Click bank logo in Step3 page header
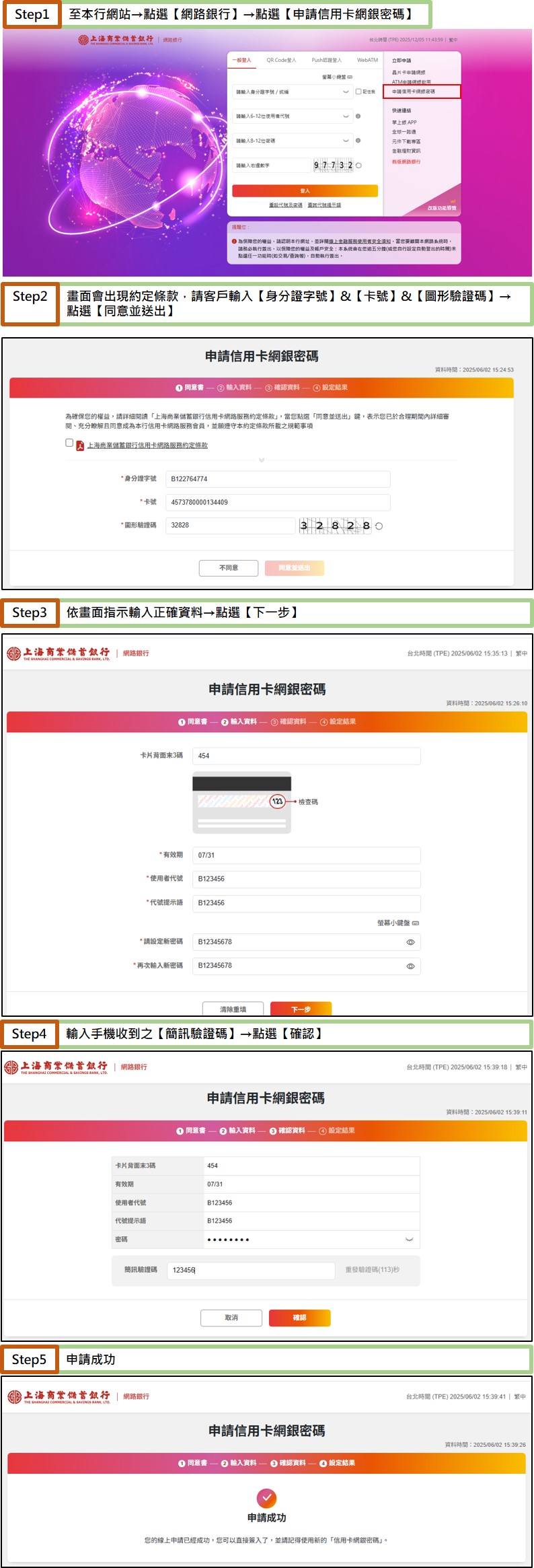The width and height of the screenshot is (534, 1568). point(58,653)
